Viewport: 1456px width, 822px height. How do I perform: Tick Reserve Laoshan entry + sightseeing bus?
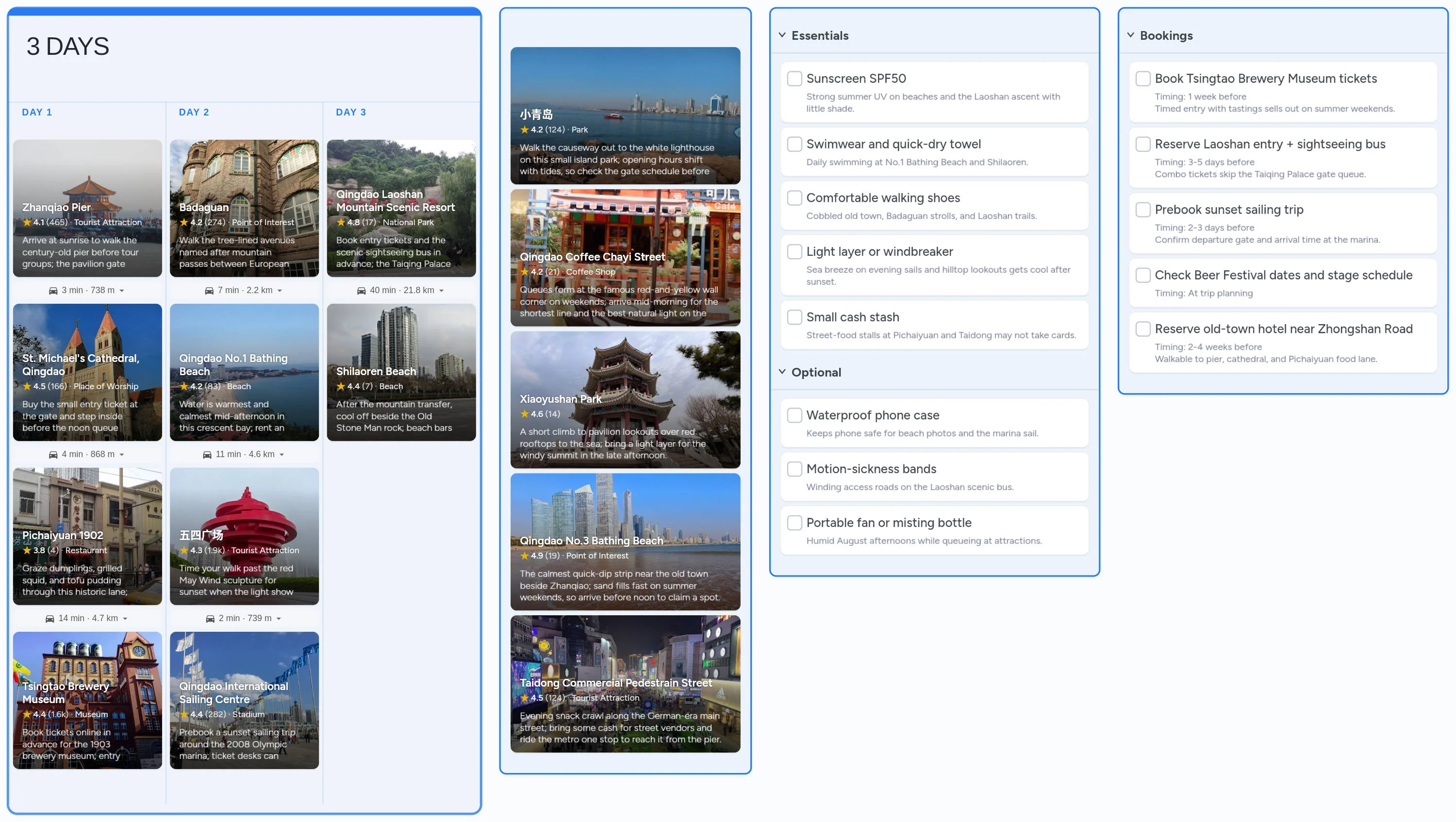(x=1143, y=144)
